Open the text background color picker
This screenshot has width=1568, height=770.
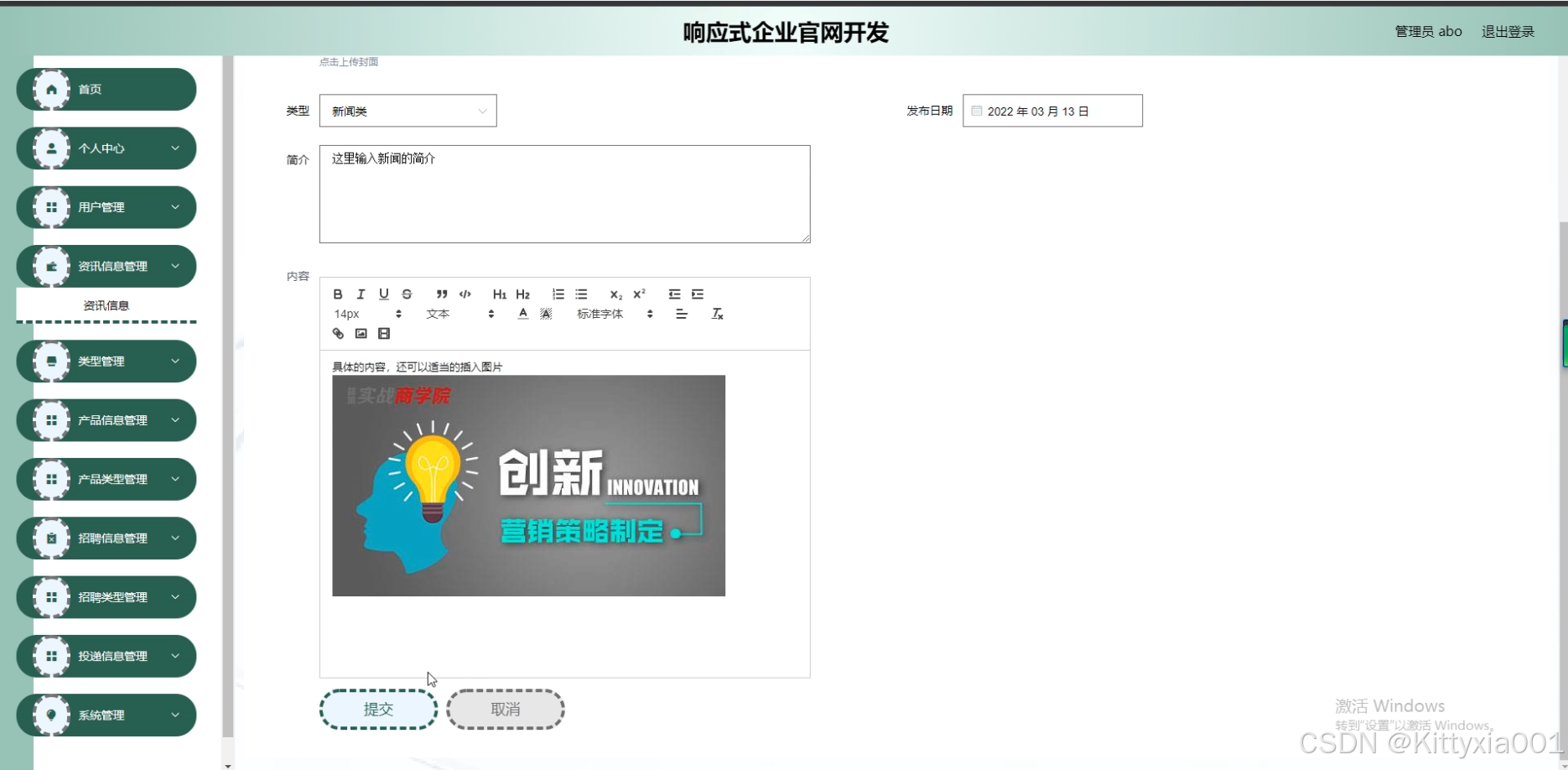coord(546,314)
